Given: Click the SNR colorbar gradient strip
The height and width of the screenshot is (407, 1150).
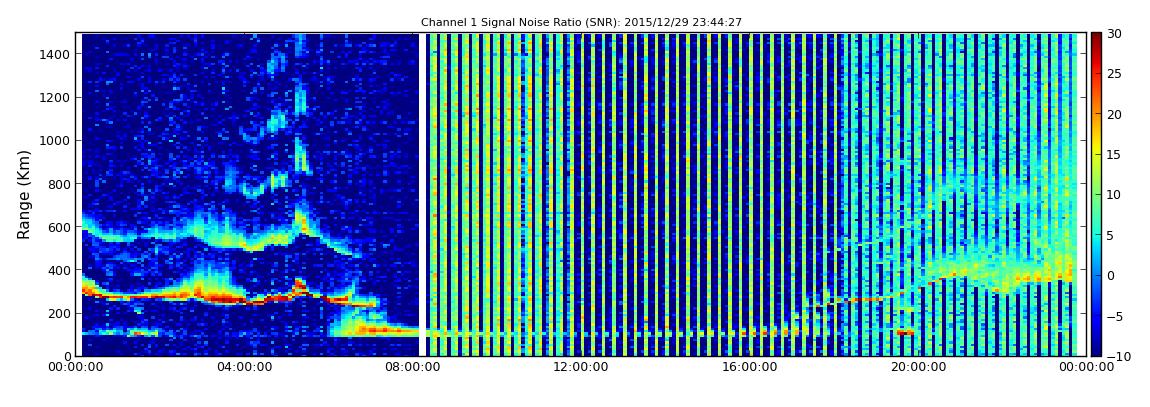Looking at the screenshot, I should click(1096, 194).
